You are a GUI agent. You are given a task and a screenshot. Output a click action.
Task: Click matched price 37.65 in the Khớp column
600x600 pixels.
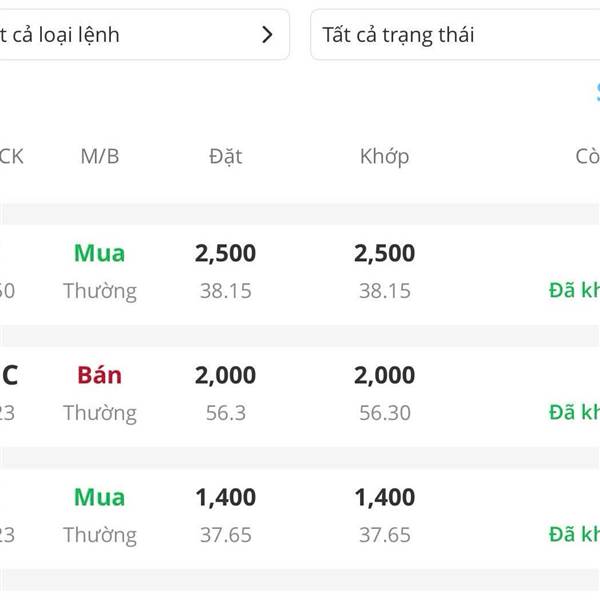coord(384,535)
